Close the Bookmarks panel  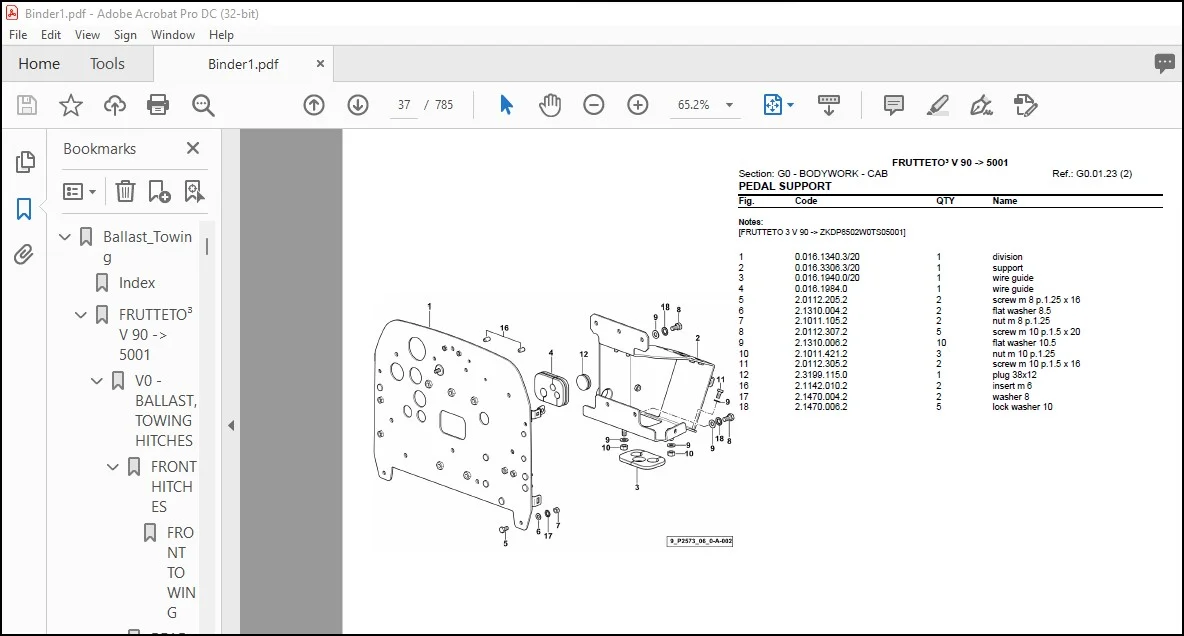[x=193, y=148]
